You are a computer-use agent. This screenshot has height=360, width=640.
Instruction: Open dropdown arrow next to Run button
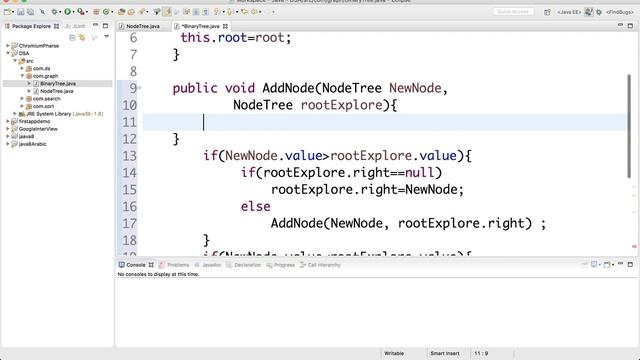click(x=73, y=12)
